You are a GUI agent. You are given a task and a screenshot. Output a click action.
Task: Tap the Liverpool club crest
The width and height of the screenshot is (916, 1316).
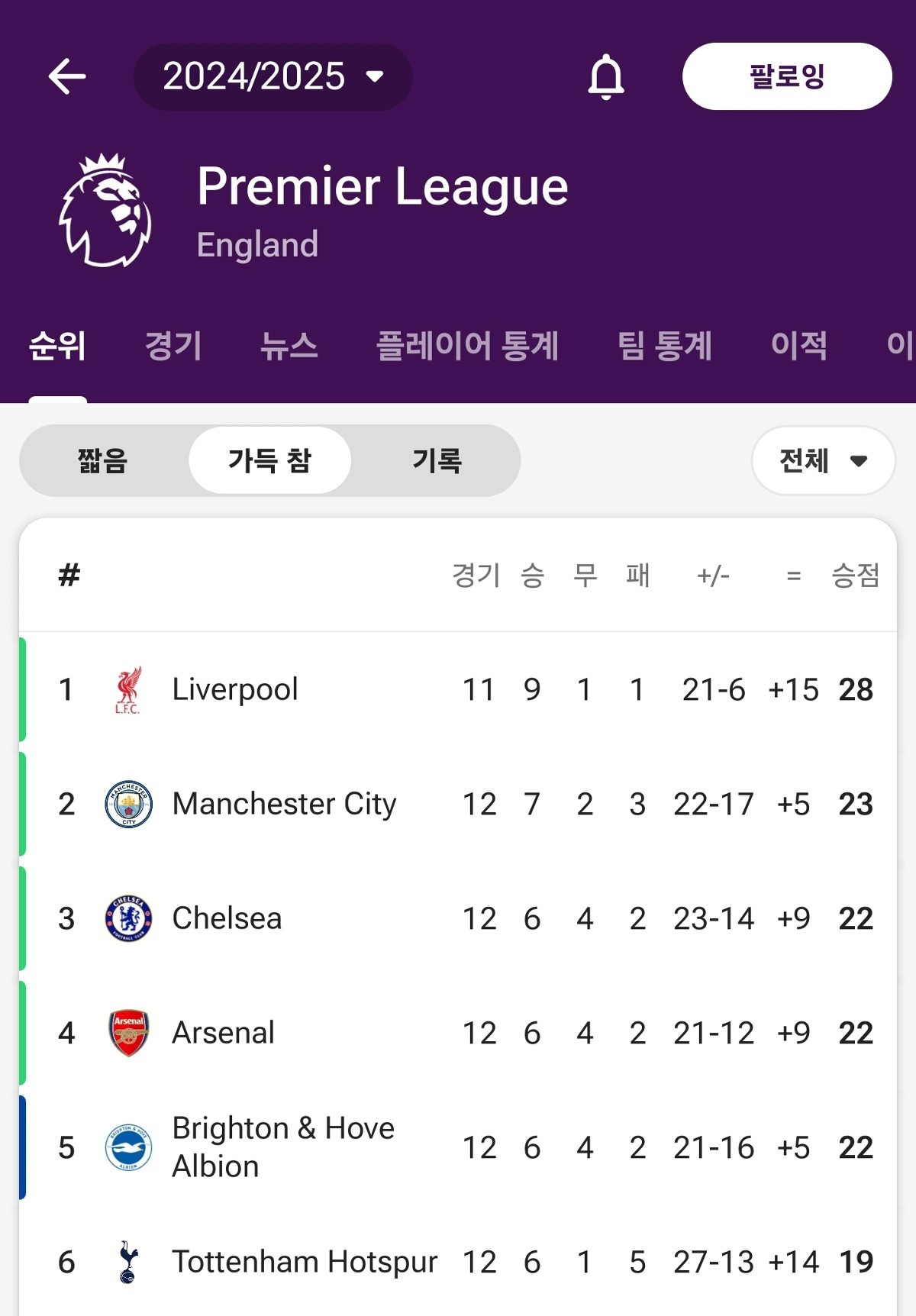click(127, 690)
